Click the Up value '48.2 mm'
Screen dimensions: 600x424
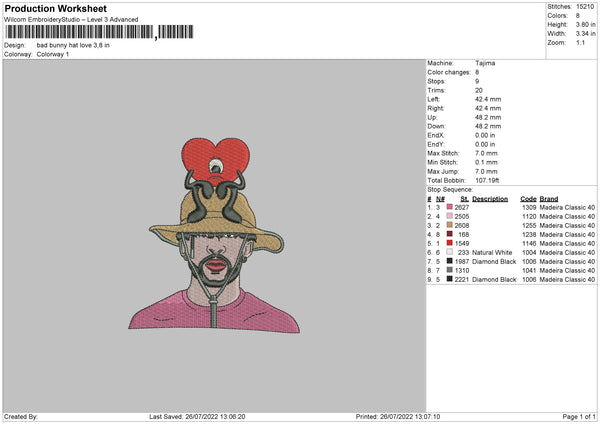tap(488, 117)
